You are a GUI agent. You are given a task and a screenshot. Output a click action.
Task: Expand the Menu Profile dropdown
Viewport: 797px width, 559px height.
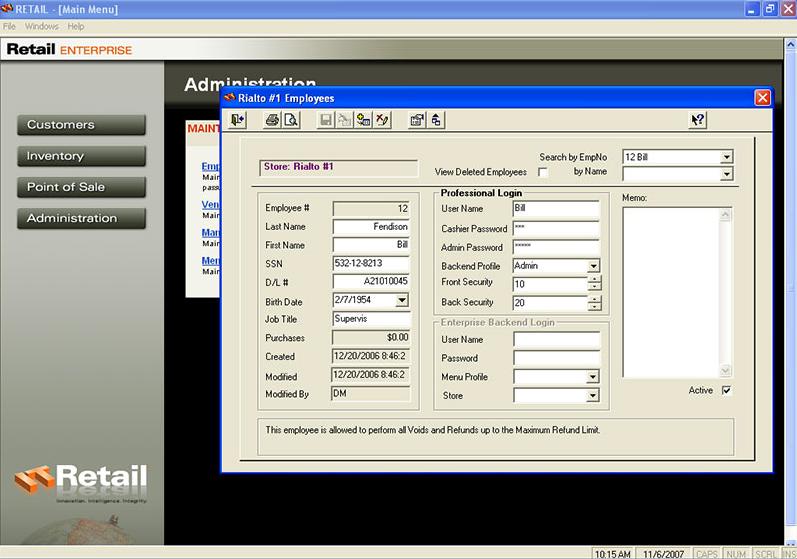coord(593,377)
